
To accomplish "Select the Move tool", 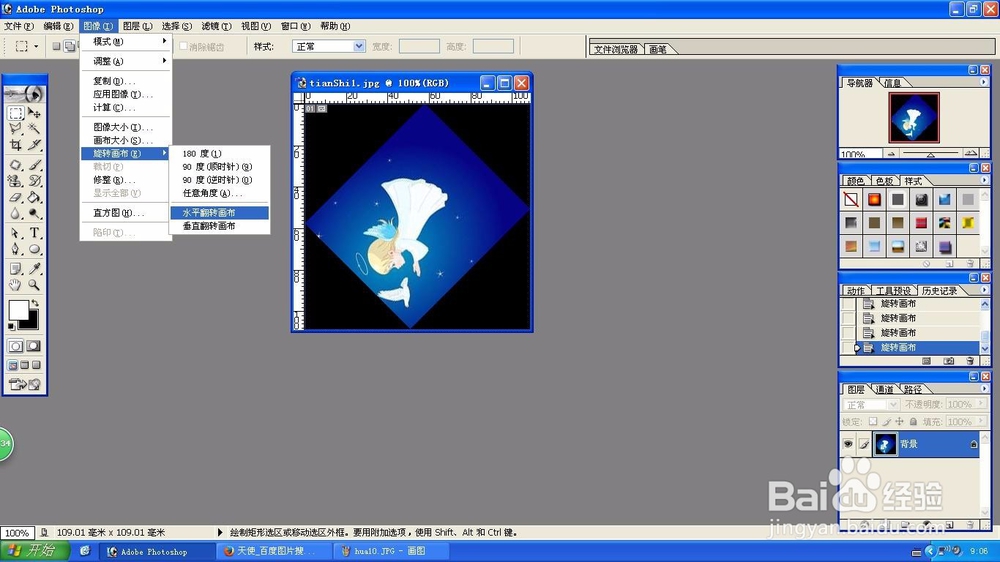I will pyautogui.click(x=34, y=114).
